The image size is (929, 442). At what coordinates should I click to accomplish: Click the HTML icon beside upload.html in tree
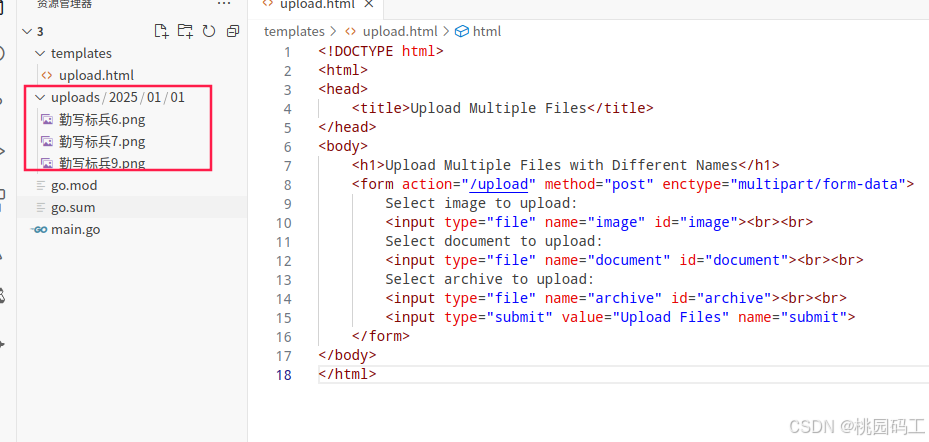coord(47,76)
